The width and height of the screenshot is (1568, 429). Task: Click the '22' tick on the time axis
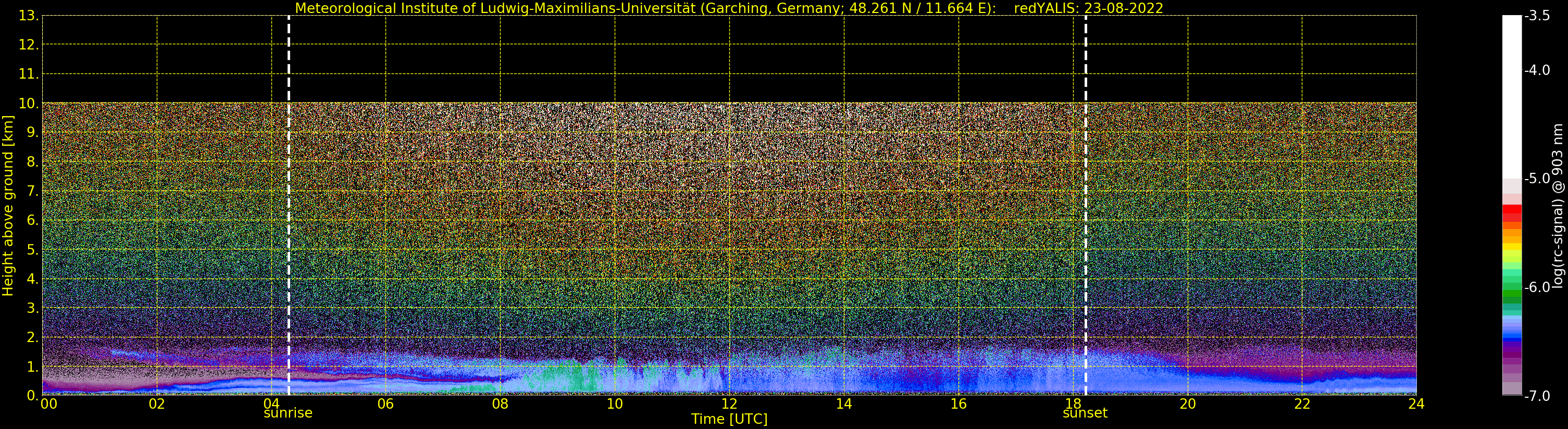[x=1302, y=404]
